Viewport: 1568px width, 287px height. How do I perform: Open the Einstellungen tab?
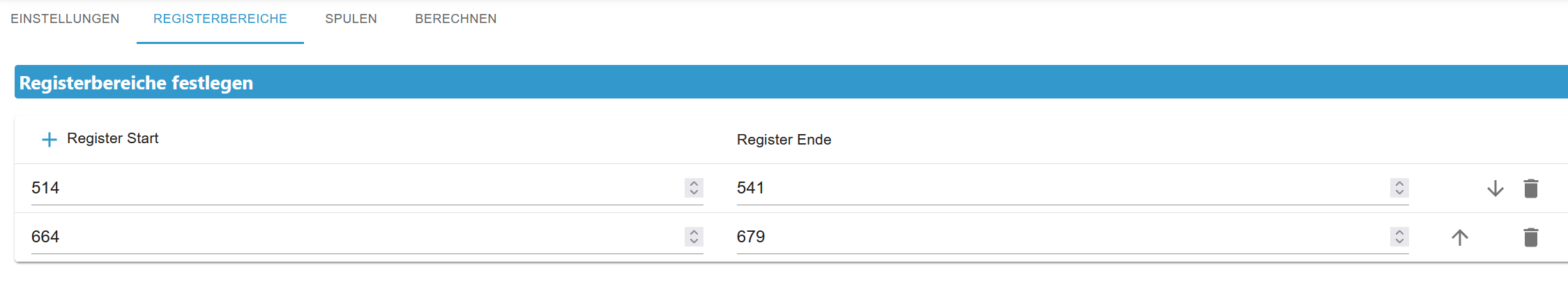[x=65, y=19]
